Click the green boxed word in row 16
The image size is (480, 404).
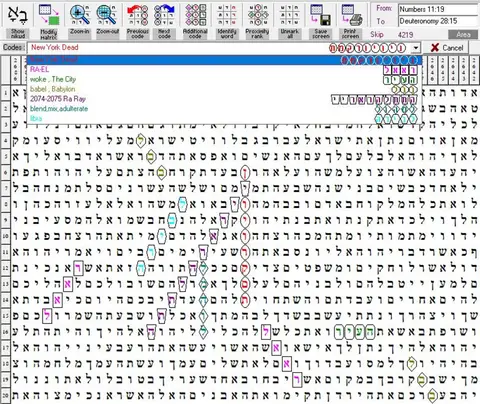pyautogui.click(x=355, y=331)
